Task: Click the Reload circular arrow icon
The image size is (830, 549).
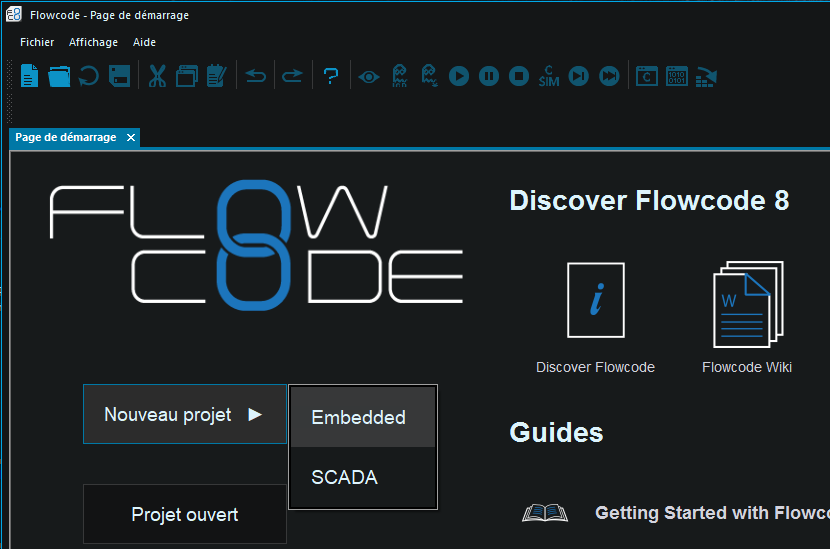Action: coord(89,76)
